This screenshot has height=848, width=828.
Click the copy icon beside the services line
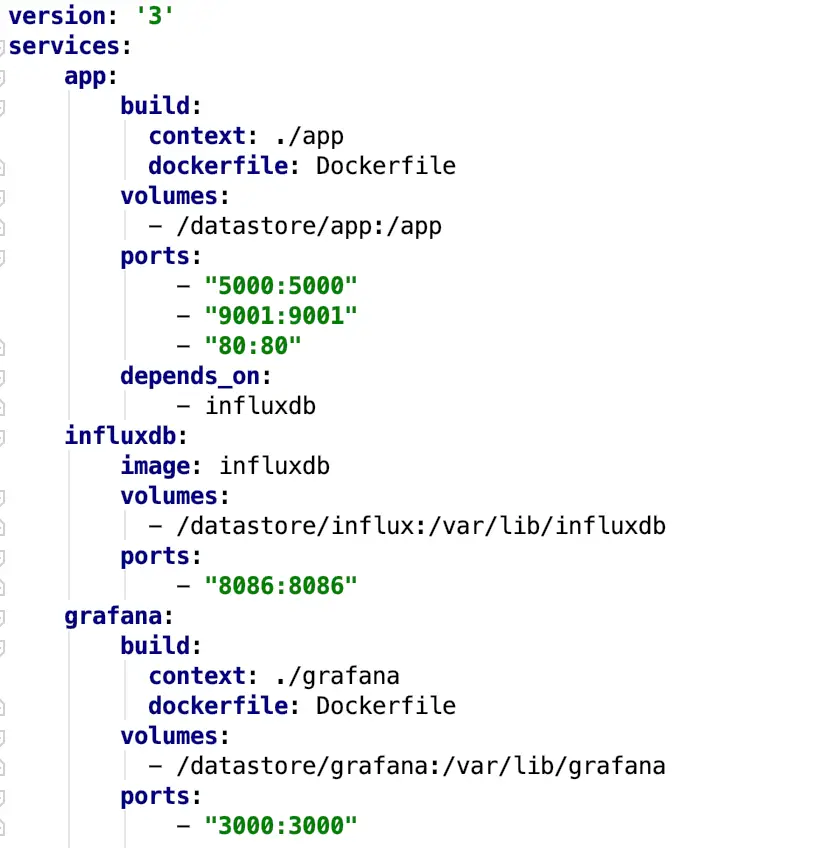coord(4,45)
